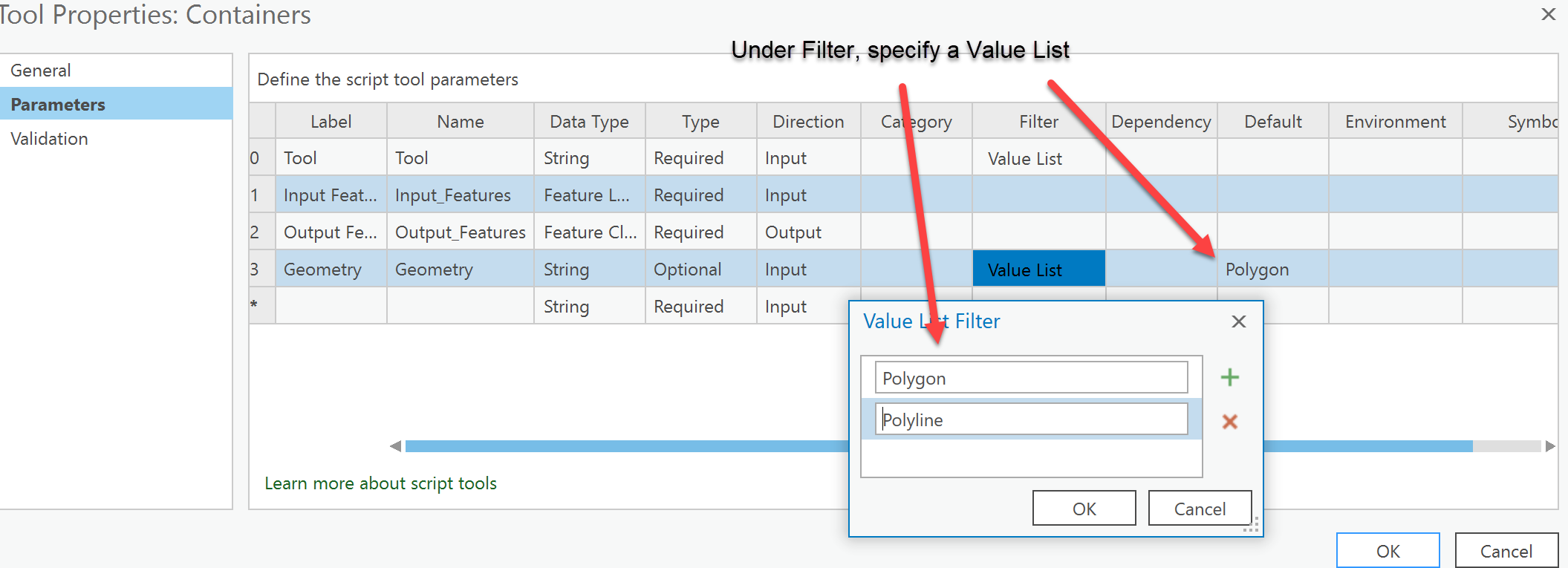This screenshot has width=1568, height=568.
Task: Click the red X remove-value icon
Action: [x=1230, y=422]
